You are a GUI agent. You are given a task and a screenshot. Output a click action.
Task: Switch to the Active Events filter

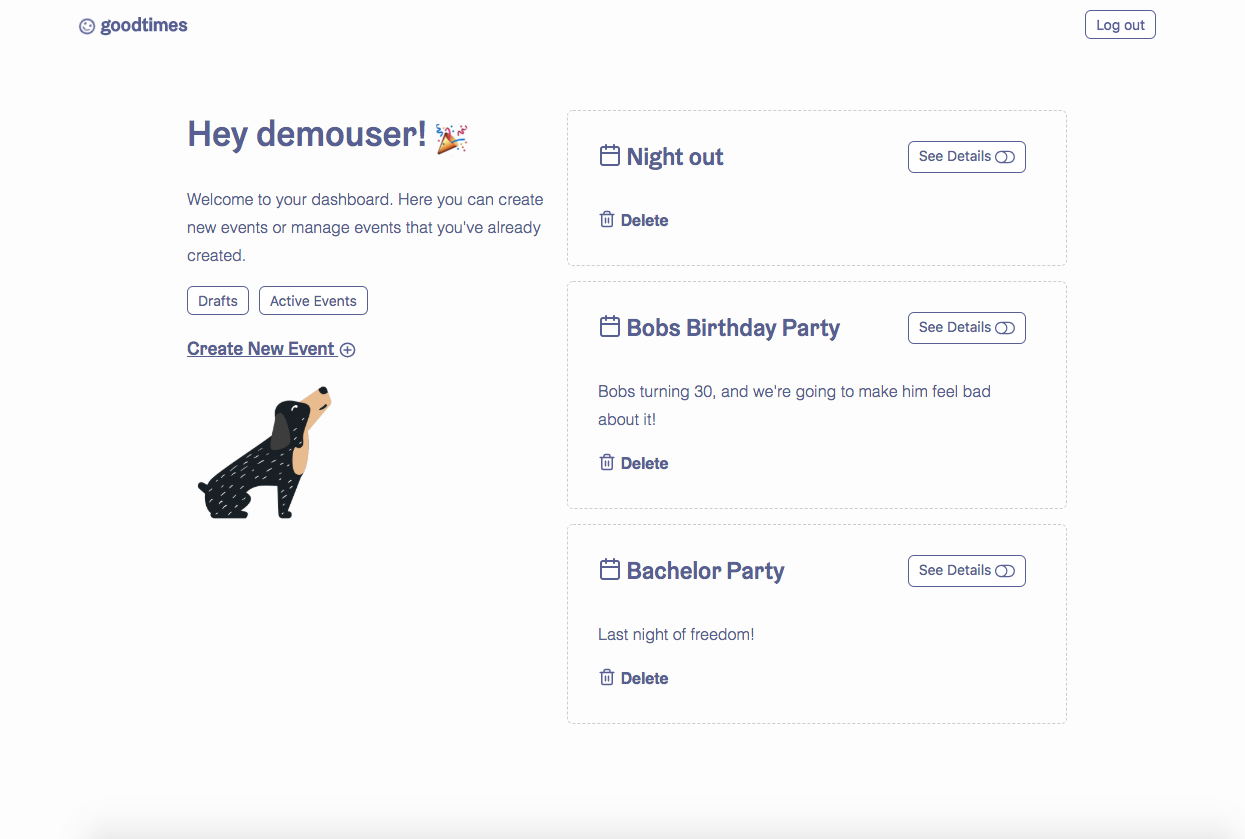313,301
